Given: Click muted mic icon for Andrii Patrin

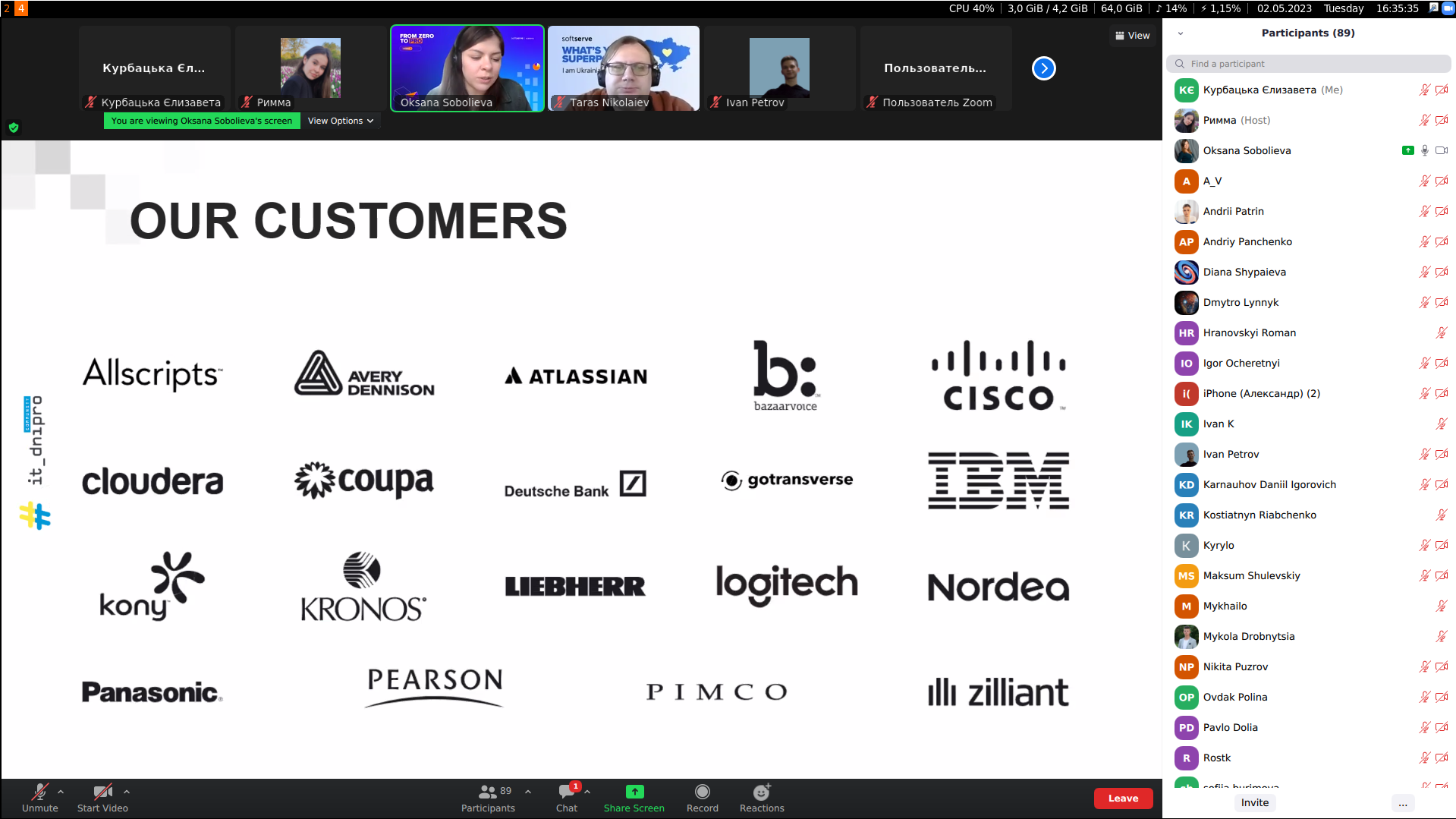Looking at the screenshot, I should pos(1424,211).
